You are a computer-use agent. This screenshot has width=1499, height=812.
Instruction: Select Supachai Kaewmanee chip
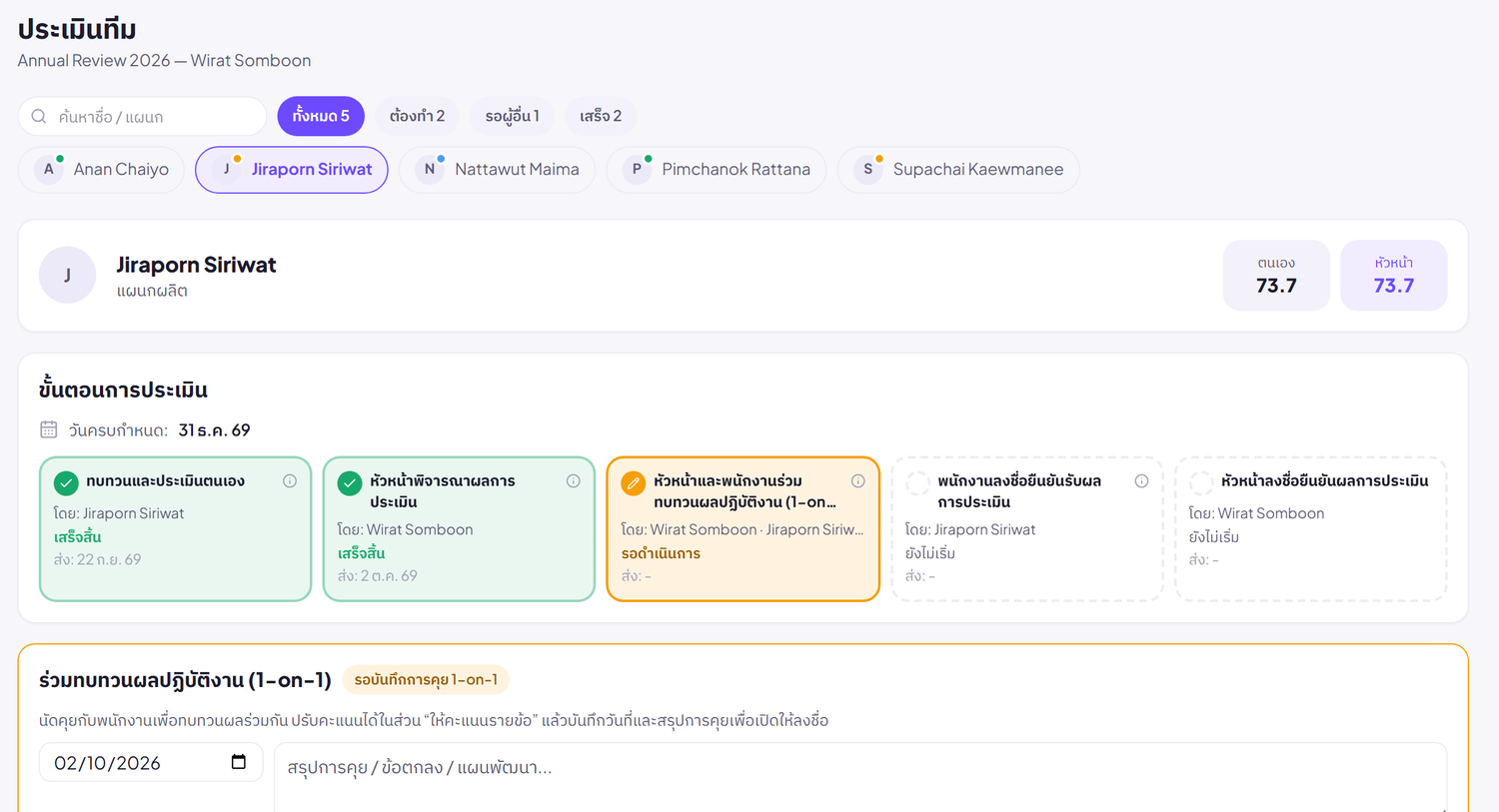click(958, 170)
